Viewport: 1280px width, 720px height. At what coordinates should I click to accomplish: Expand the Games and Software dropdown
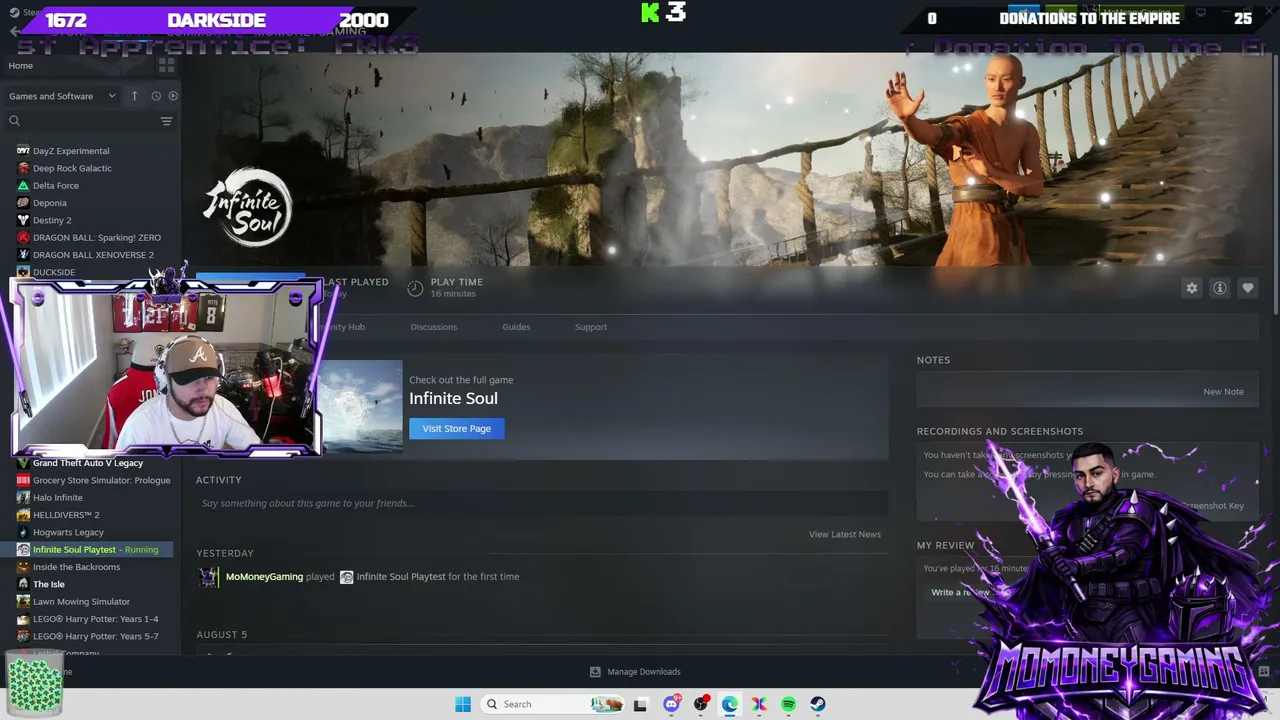click(x=62, y=96)
